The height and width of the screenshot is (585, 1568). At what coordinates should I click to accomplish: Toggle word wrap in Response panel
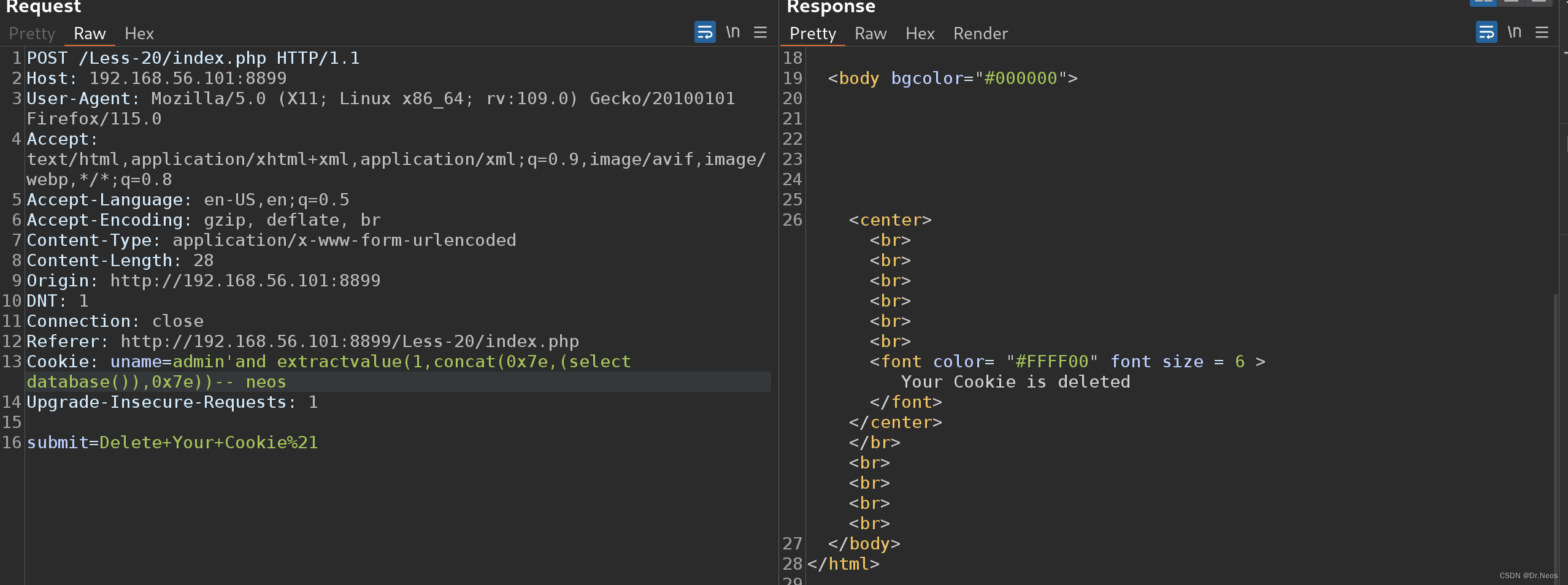[1486, 32]
